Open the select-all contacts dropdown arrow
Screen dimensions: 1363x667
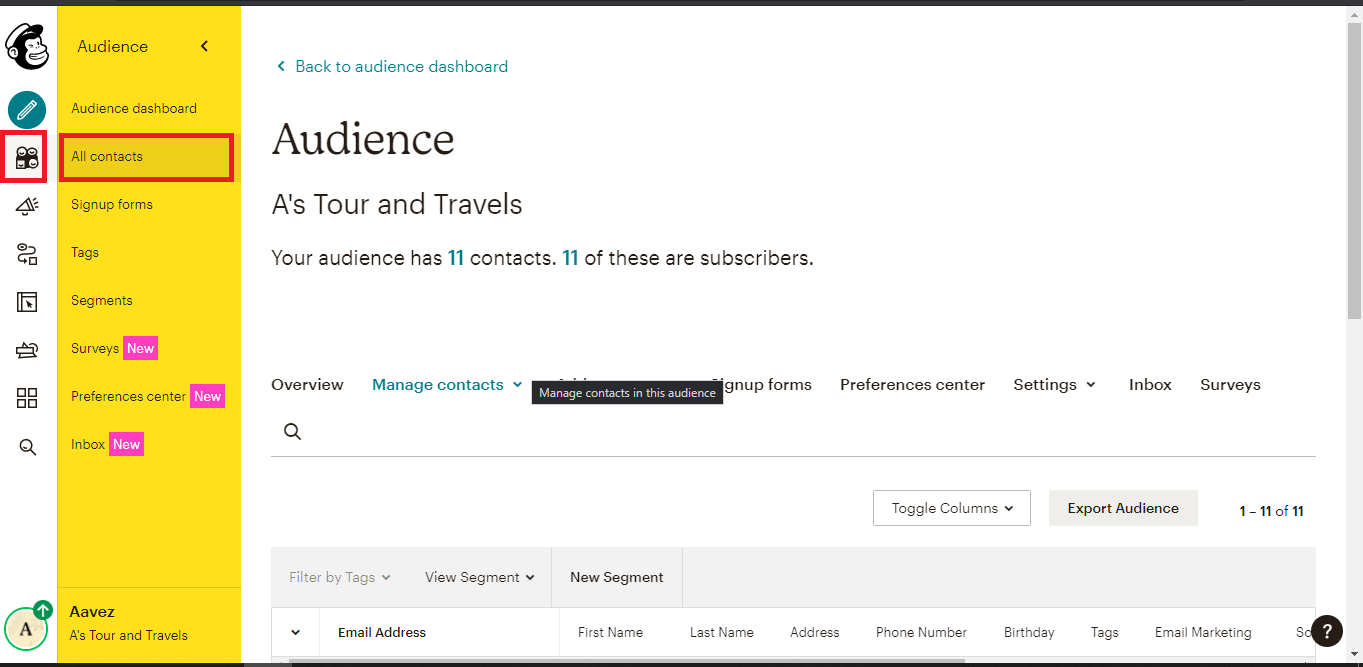pos(295,632)
